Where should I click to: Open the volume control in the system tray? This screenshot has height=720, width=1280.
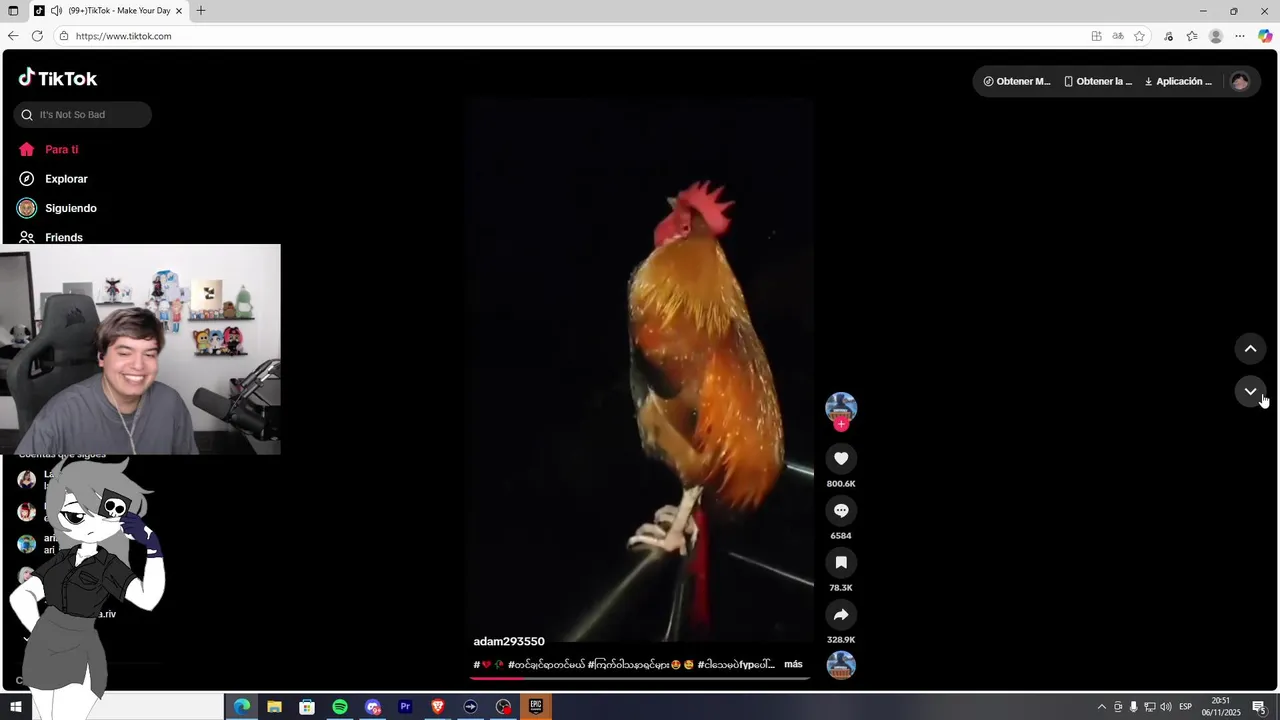pos(1165,707)
